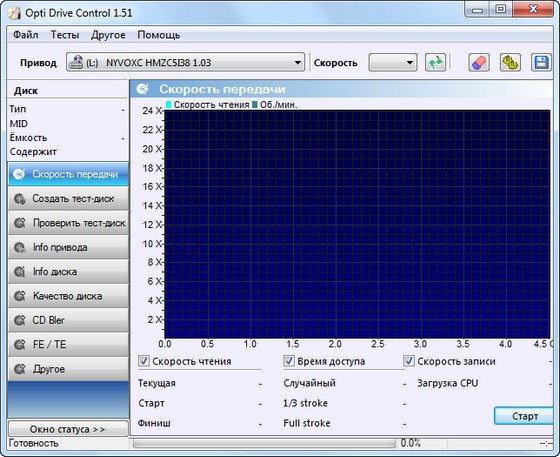Expand the Скорость speed dropdown
Viewport: 560px width, 457px height.
point(392,63)
